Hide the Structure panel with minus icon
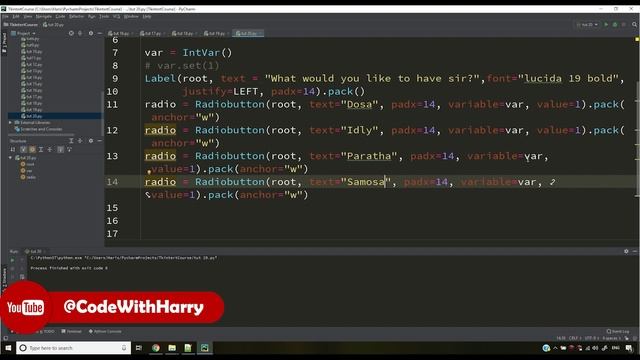This screenshot has width=640, height=360. point(100,141)
